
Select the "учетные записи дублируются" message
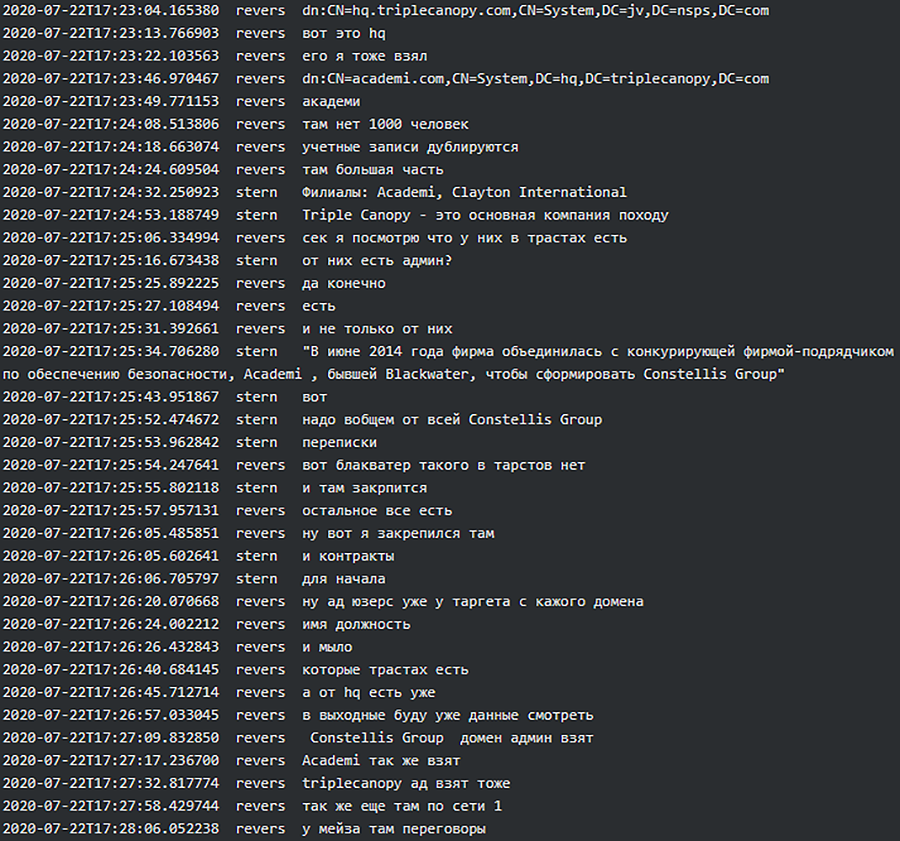tap(410, 147)
